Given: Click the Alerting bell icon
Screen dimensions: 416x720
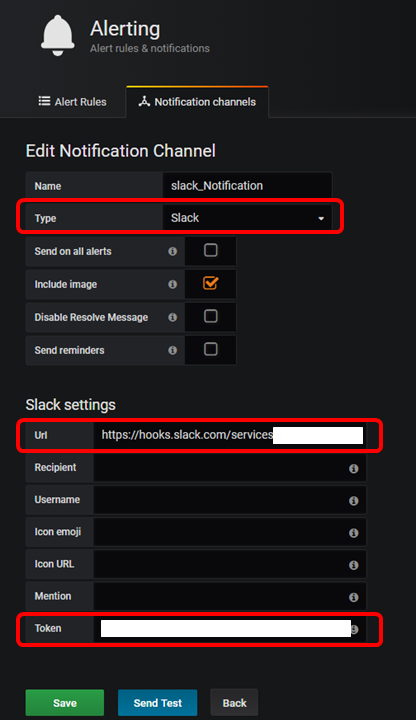Looking at the screenshot, I should coord(57,35).
